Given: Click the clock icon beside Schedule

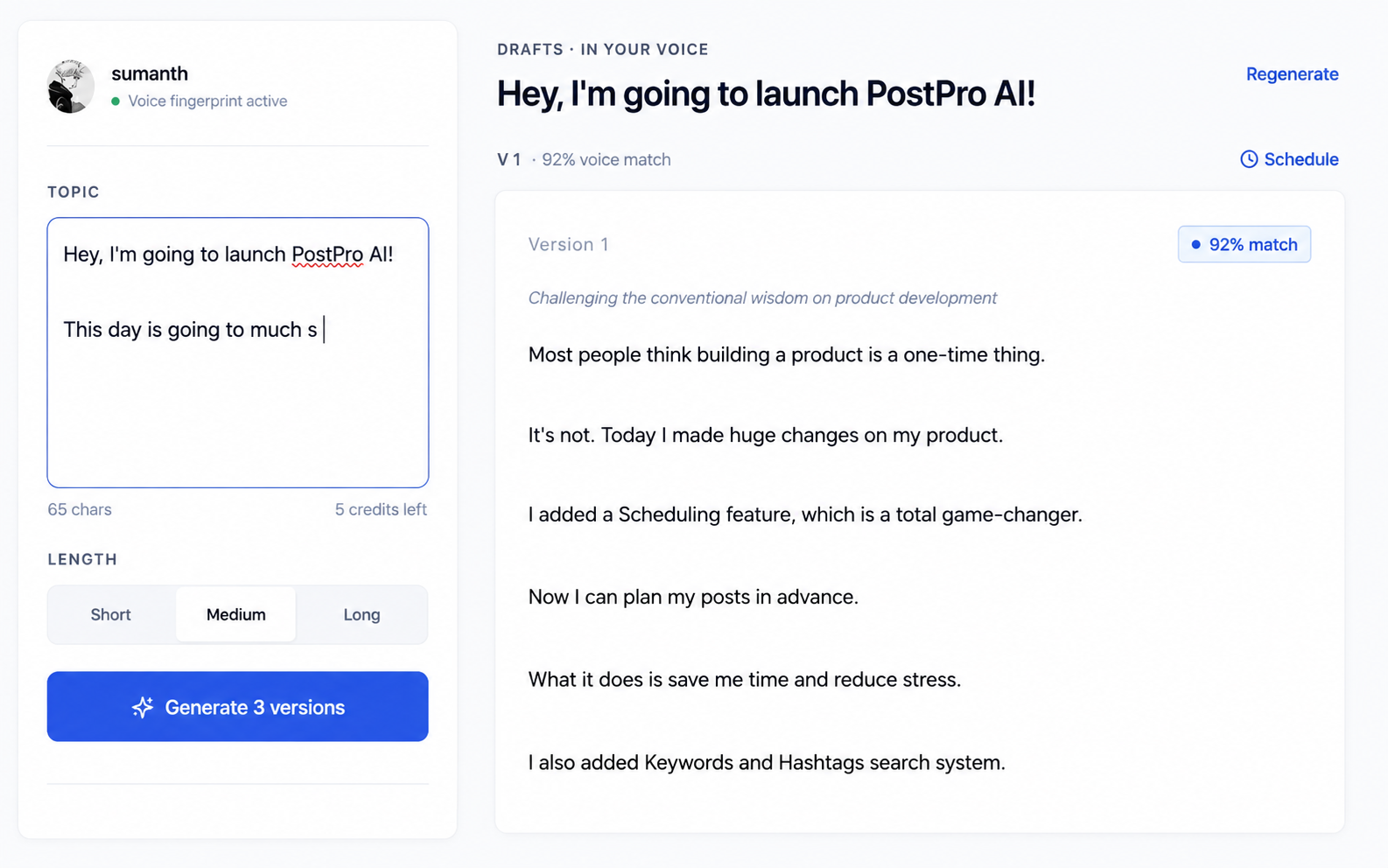Looking at the screenshot, I should click(1249, 159).
